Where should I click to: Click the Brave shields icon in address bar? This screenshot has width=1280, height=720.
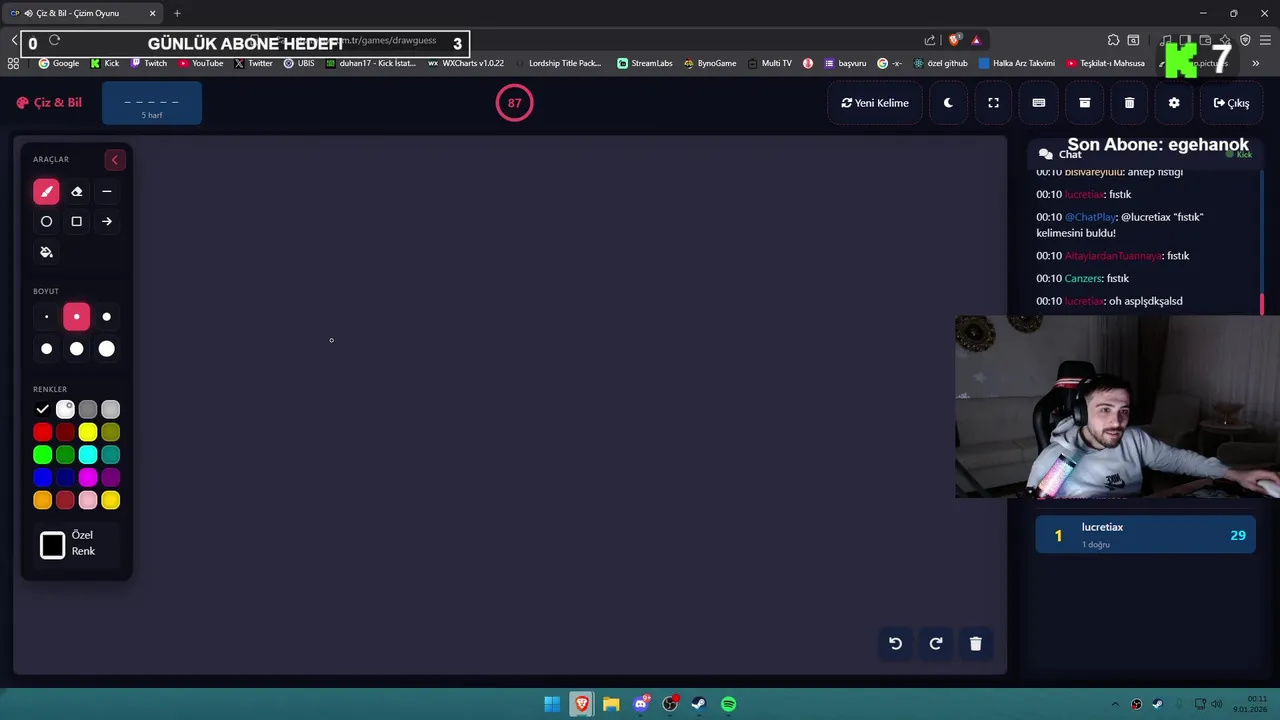955,40
